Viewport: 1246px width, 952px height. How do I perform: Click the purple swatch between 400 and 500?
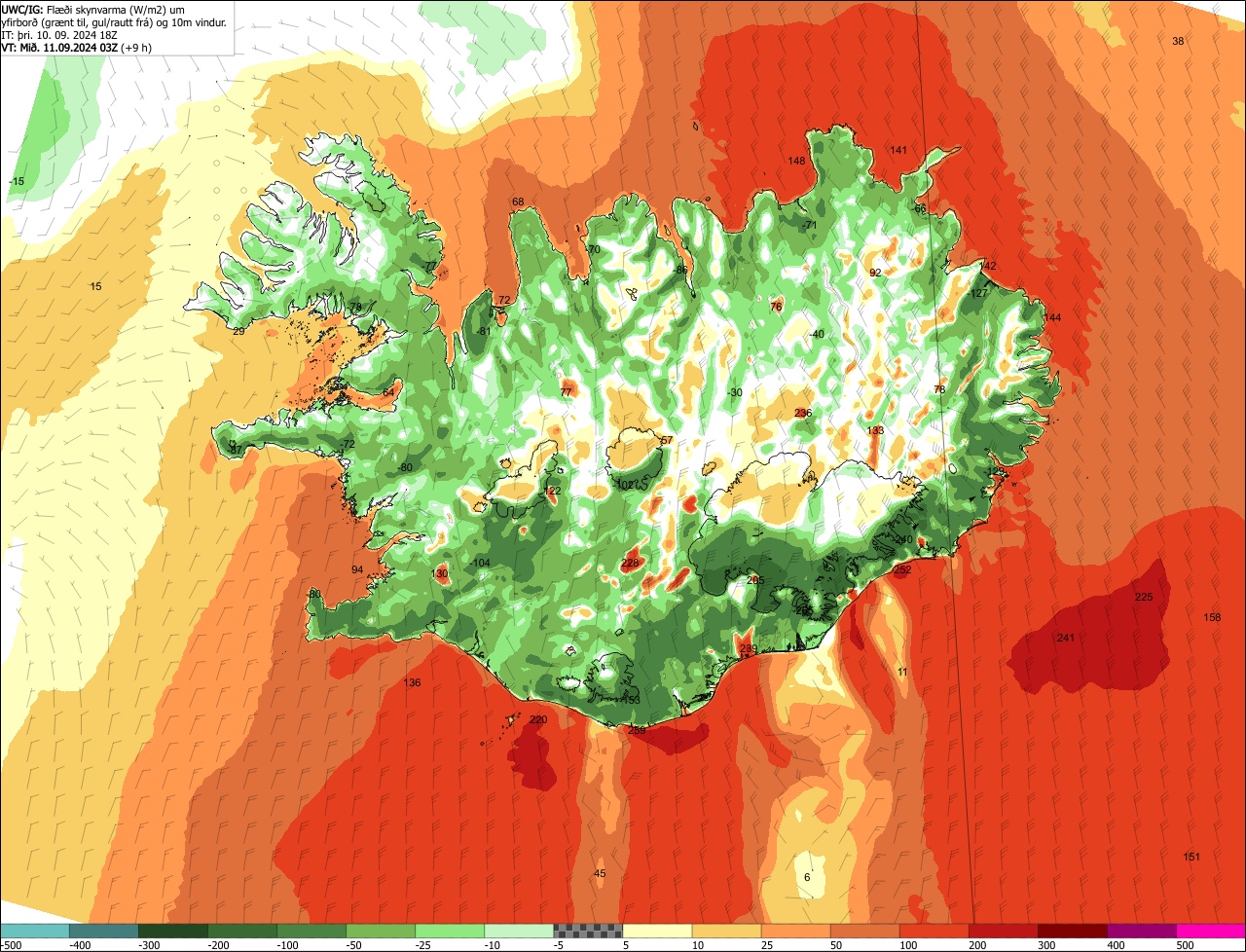tap(1141, 931)
